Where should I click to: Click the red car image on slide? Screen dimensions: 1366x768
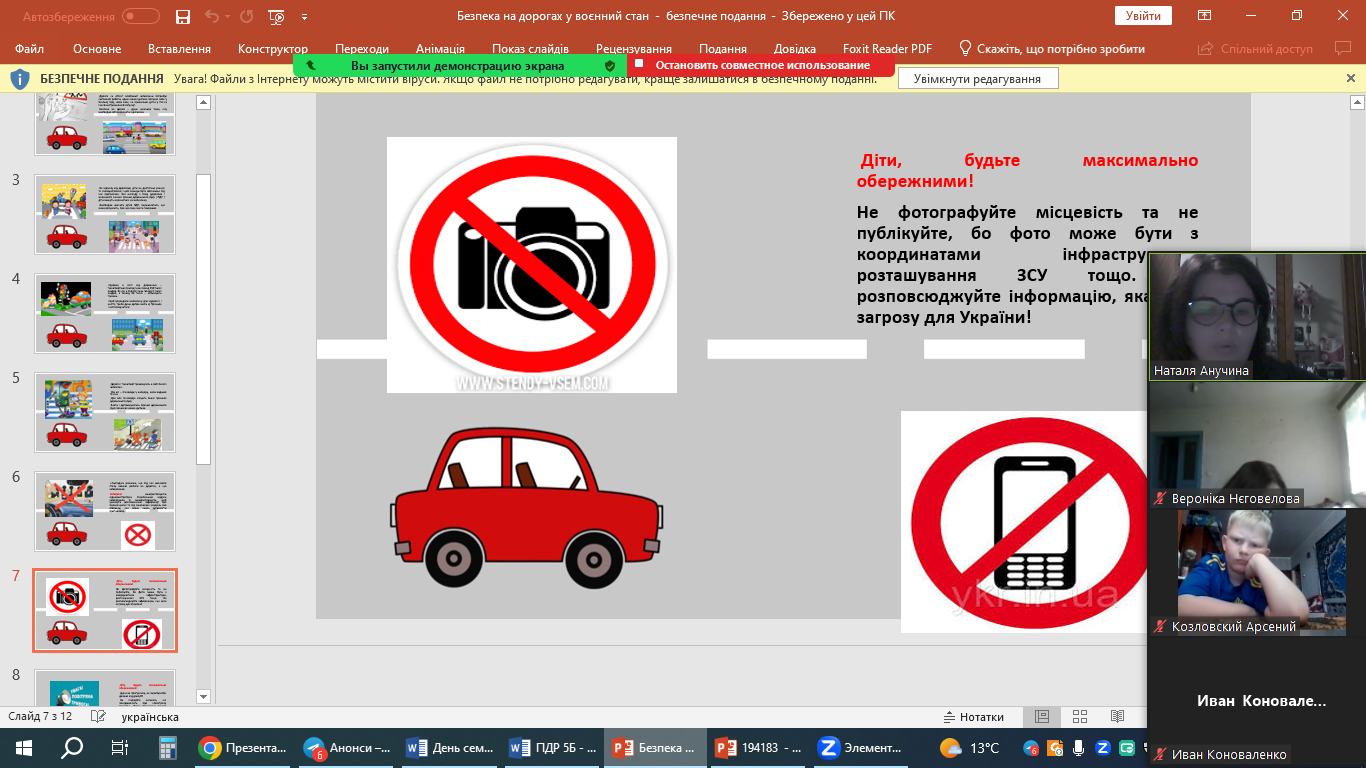tap(526, 508)
